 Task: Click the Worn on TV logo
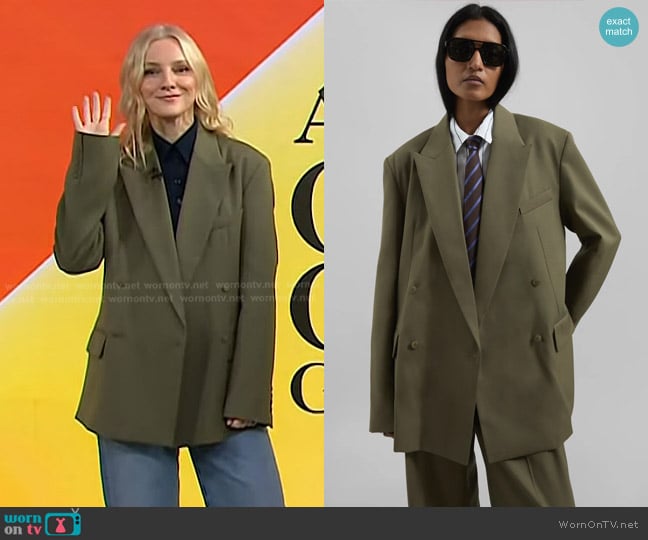pyautogui.click(x=43, y=523)
